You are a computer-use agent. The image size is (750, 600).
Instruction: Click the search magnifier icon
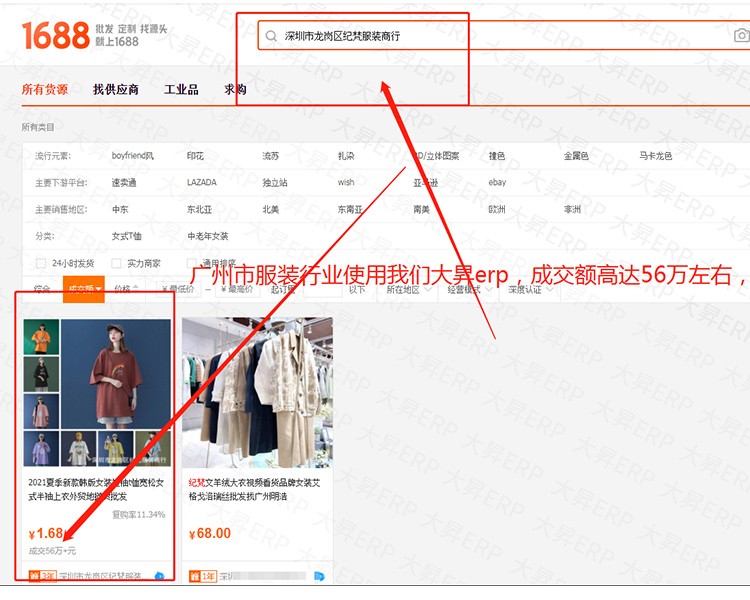[x=271, y=36]
